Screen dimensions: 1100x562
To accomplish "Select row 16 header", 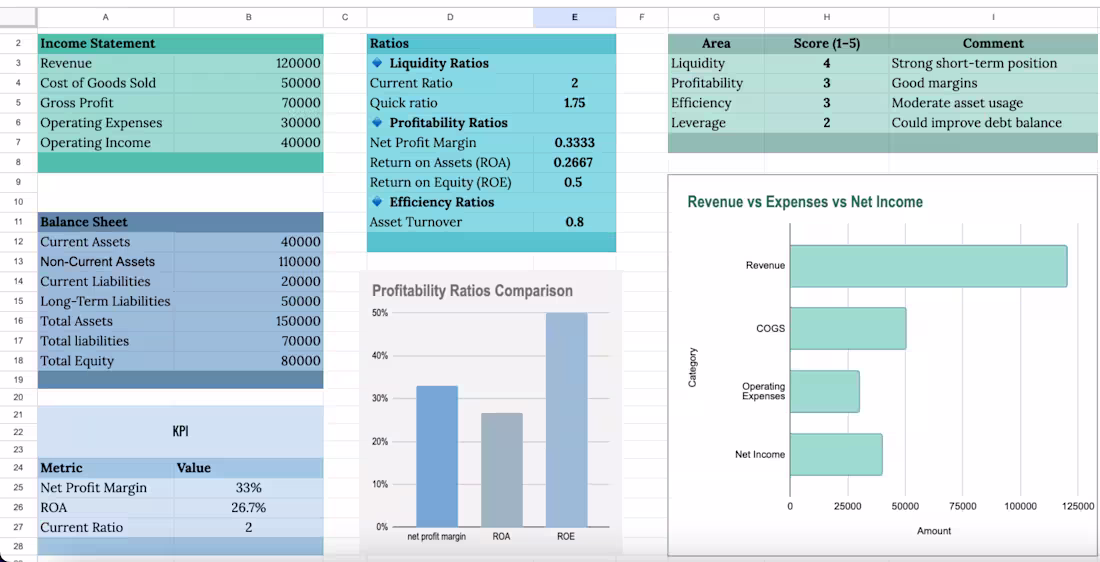I will click(x=19, y=321).
